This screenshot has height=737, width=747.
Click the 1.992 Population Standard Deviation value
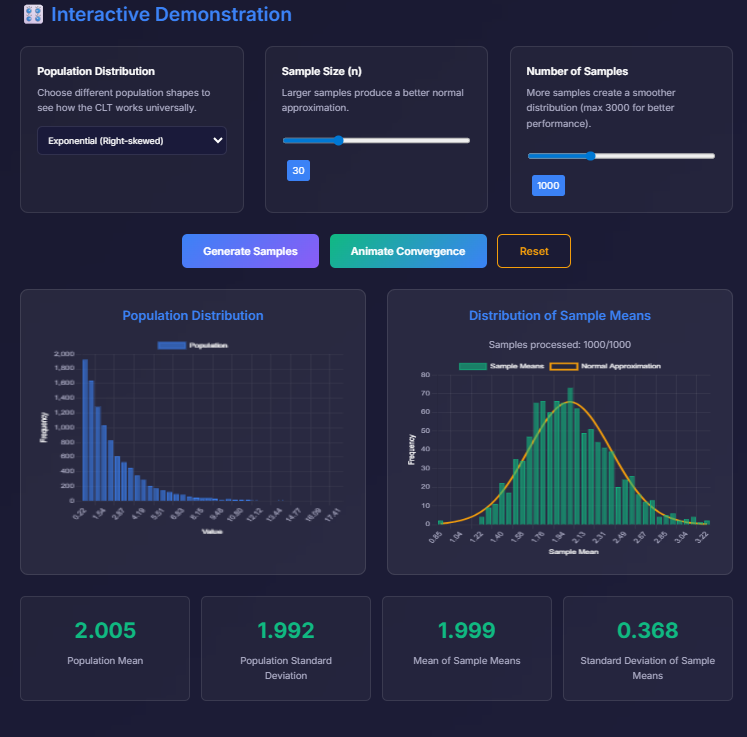[x=286, y=630]
